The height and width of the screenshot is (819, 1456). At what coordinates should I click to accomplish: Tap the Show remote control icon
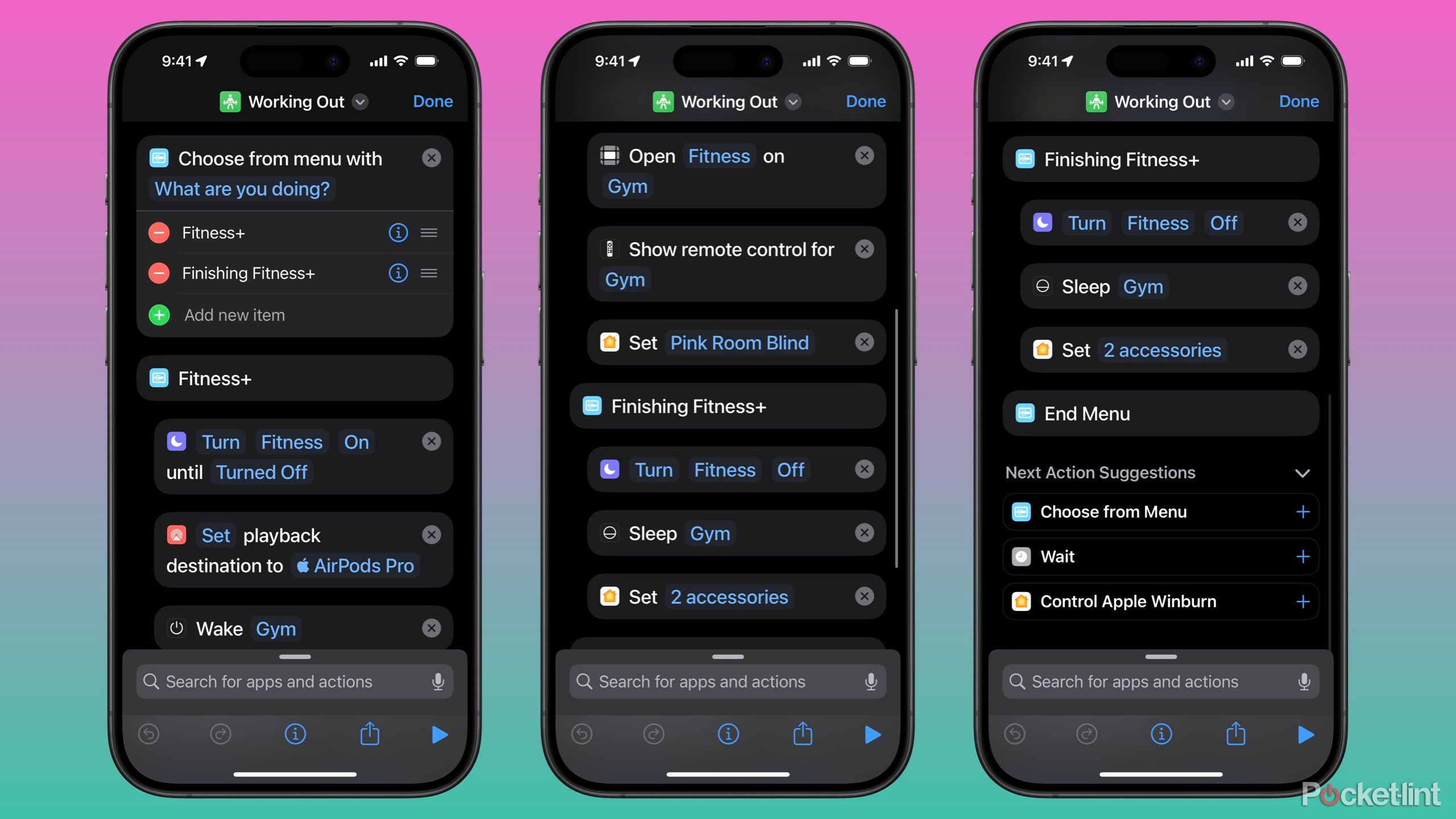click(607, 248)
